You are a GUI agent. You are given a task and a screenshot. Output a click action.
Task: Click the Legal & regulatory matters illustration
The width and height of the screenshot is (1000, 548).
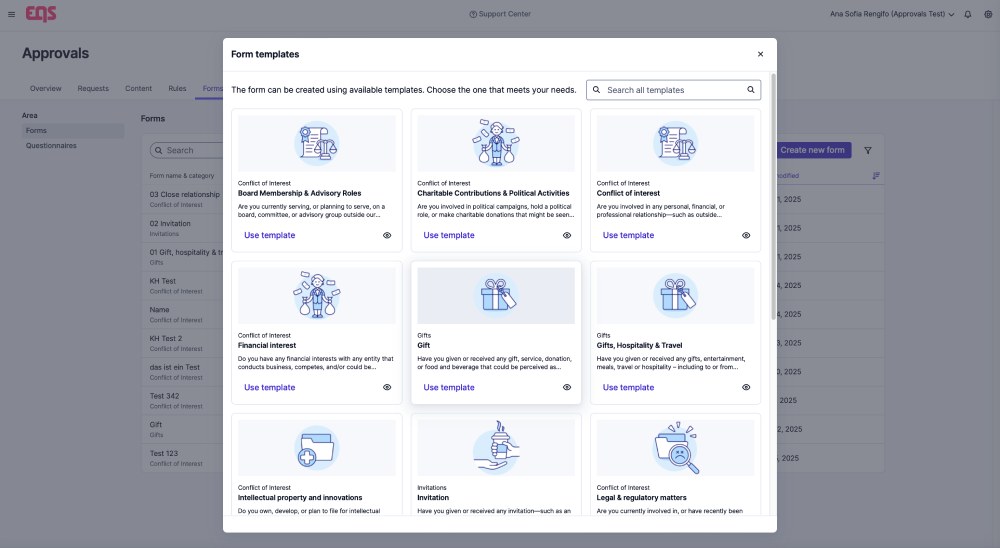pyautogui.click(x=675, y=447)
